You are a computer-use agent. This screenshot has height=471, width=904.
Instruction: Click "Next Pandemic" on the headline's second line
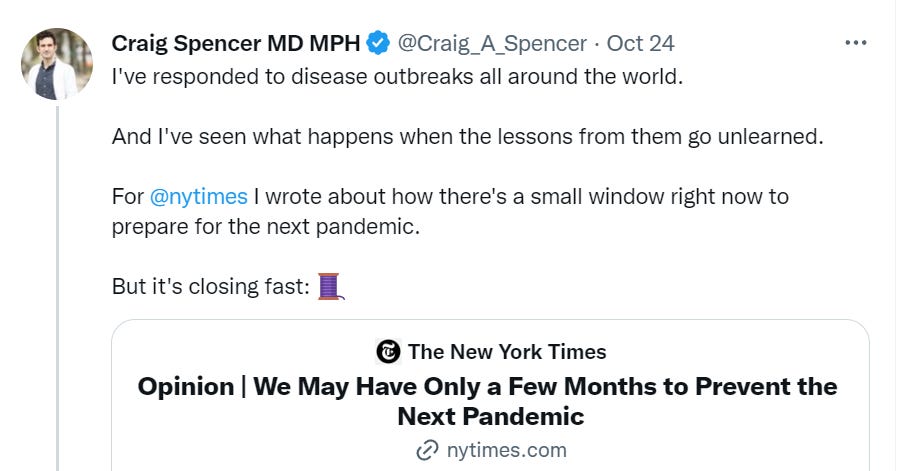[490, 416]
